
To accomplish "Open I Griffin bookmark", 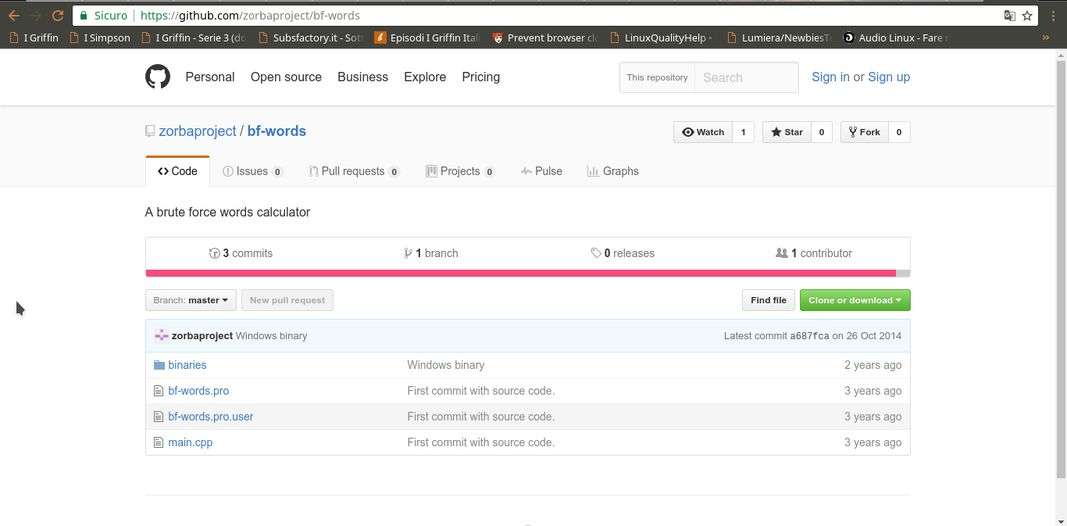I will (33, 38).
